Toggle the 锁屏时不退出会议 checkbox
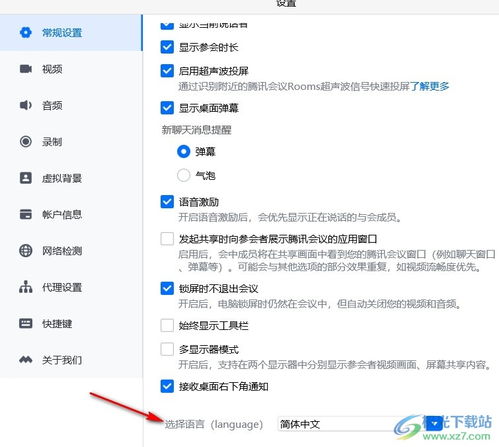Viewport: 499px width, 447px height. point(167,288)
